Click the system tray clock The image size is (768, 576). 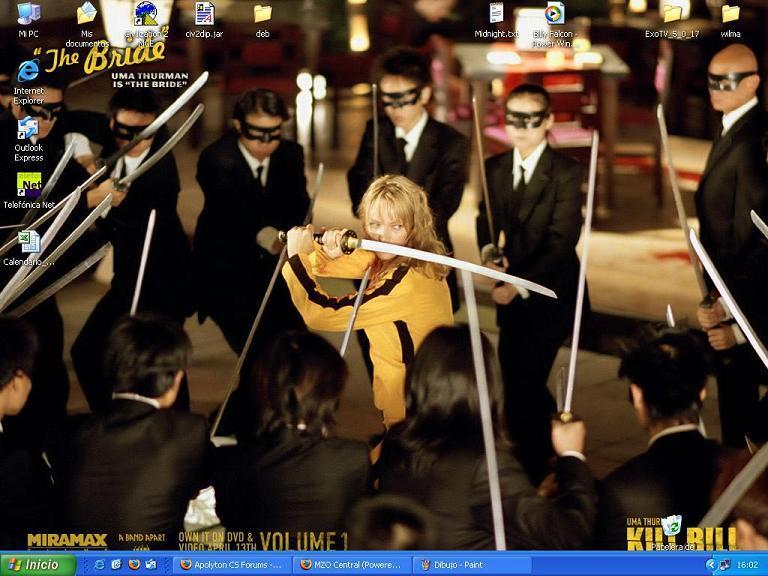pyautogui.click(x=747, y=565)
